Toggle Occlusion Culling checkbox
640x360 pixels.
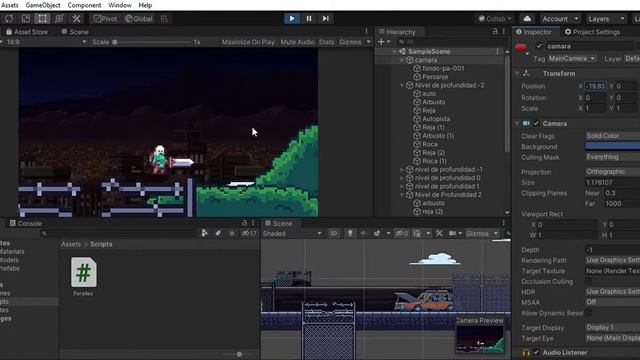(589, 281)
